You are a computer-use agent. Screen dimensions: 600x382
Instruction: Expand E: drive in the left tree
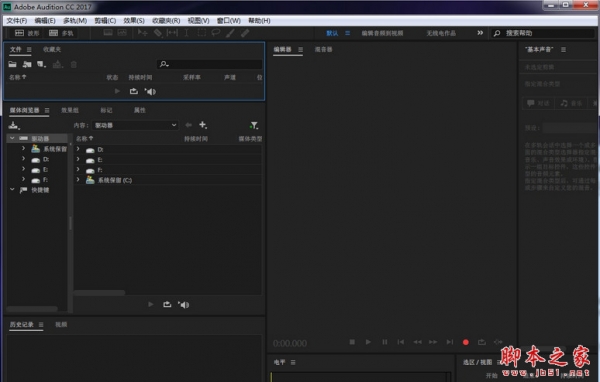click(x=23, y=169)
